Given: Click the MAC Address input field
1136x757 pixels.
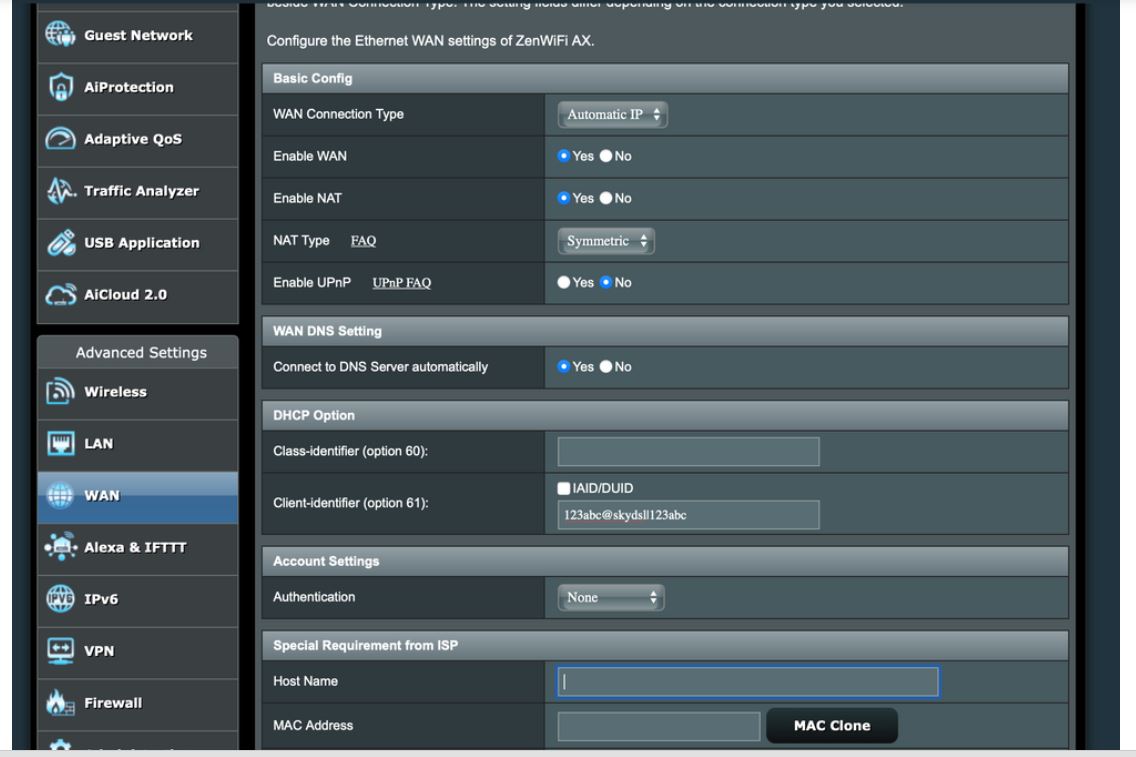Looking at the screenshot, I should point(659,726).
